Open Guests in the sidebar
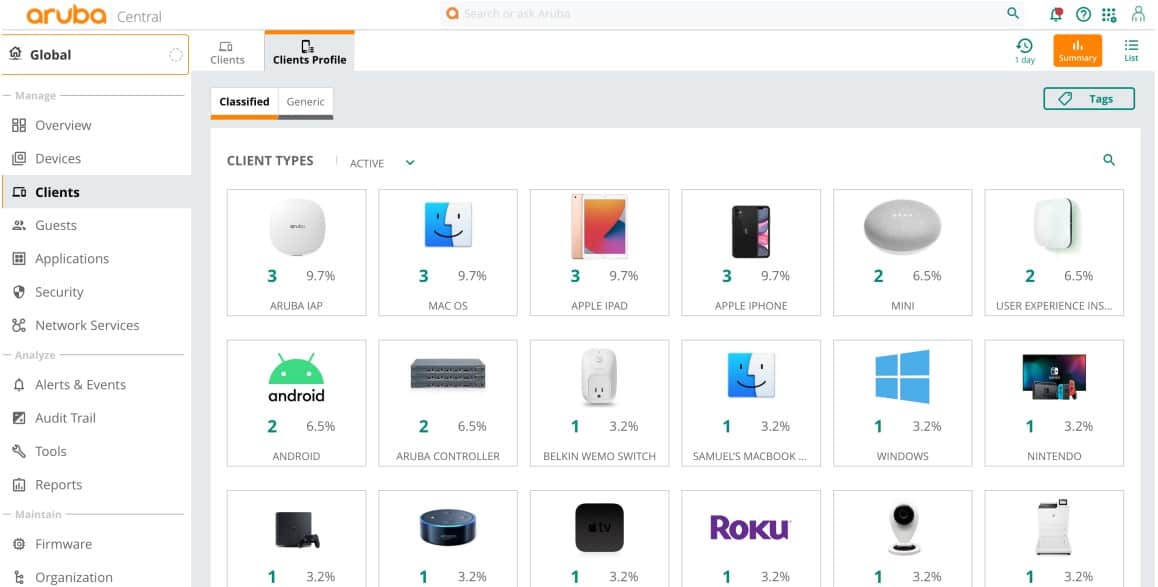 [x=95, y=225]
